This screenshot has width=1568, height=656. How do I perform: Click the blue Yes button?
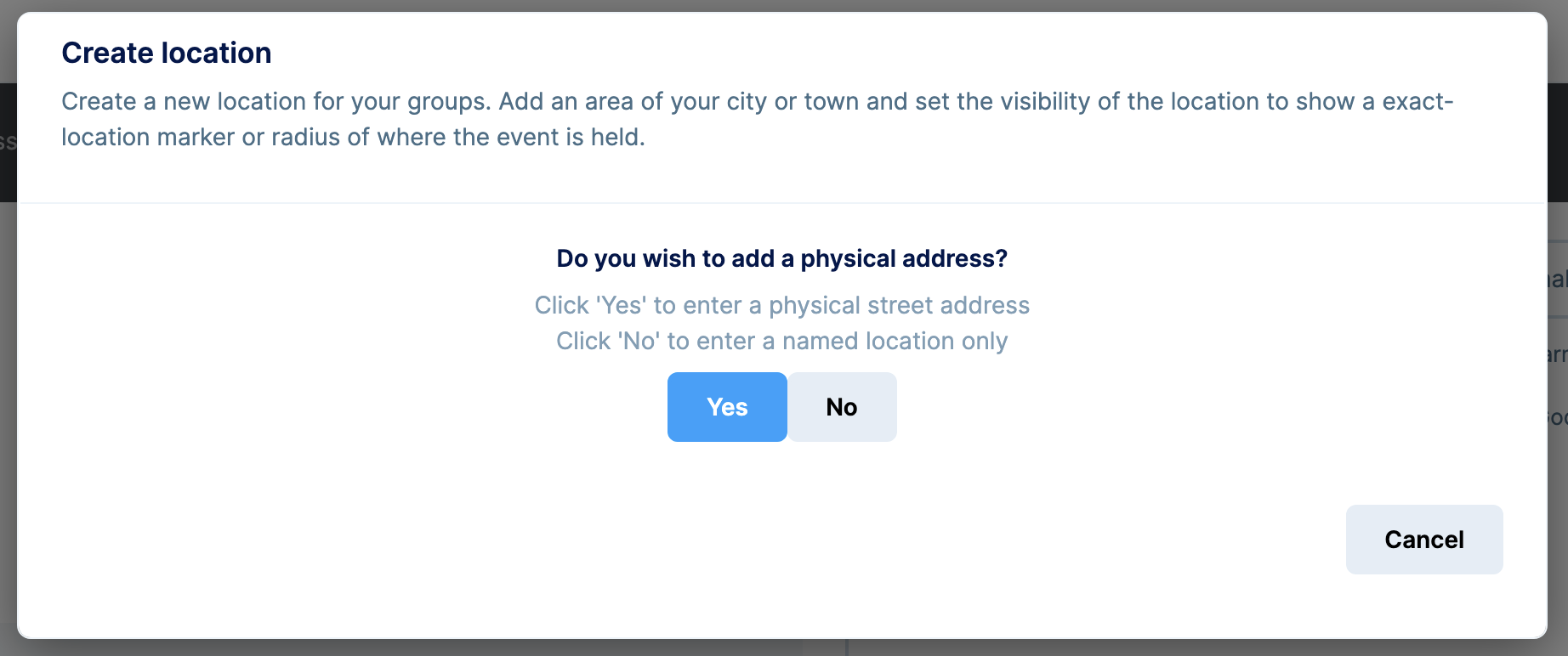tap(727, 407)
